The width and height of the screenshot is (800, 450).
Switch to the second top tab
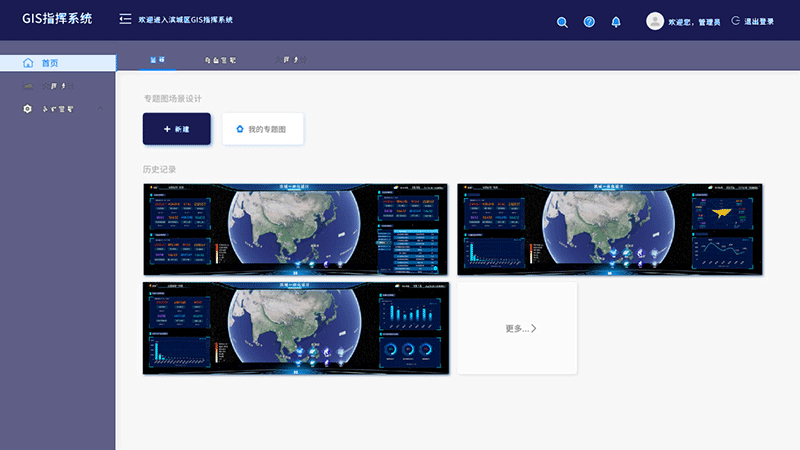point(220,60)
